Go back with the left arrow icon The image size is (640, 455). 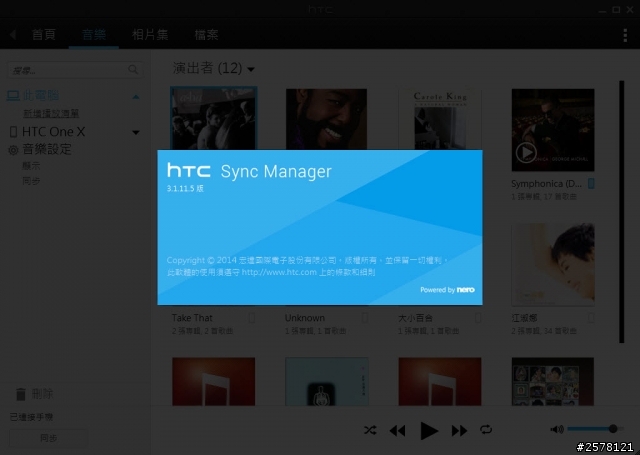[x=13, y=35]
